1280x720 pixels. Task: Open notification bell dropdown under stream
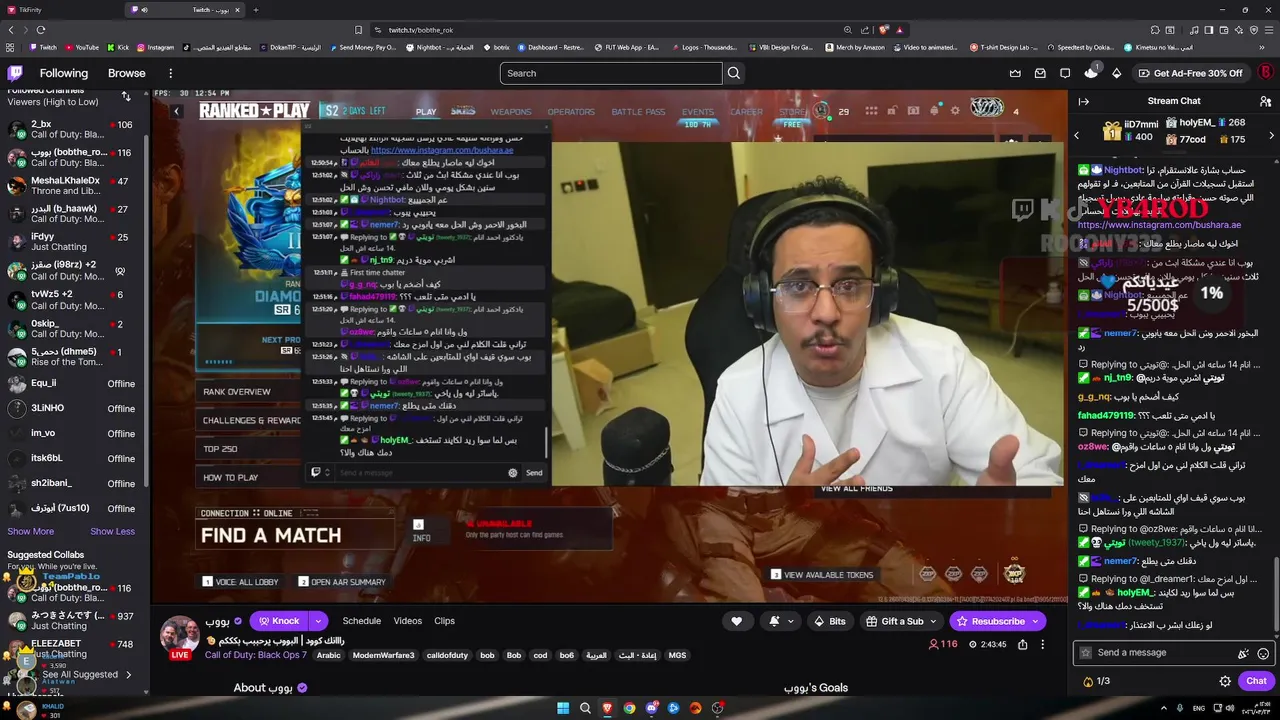coord(781,621)
